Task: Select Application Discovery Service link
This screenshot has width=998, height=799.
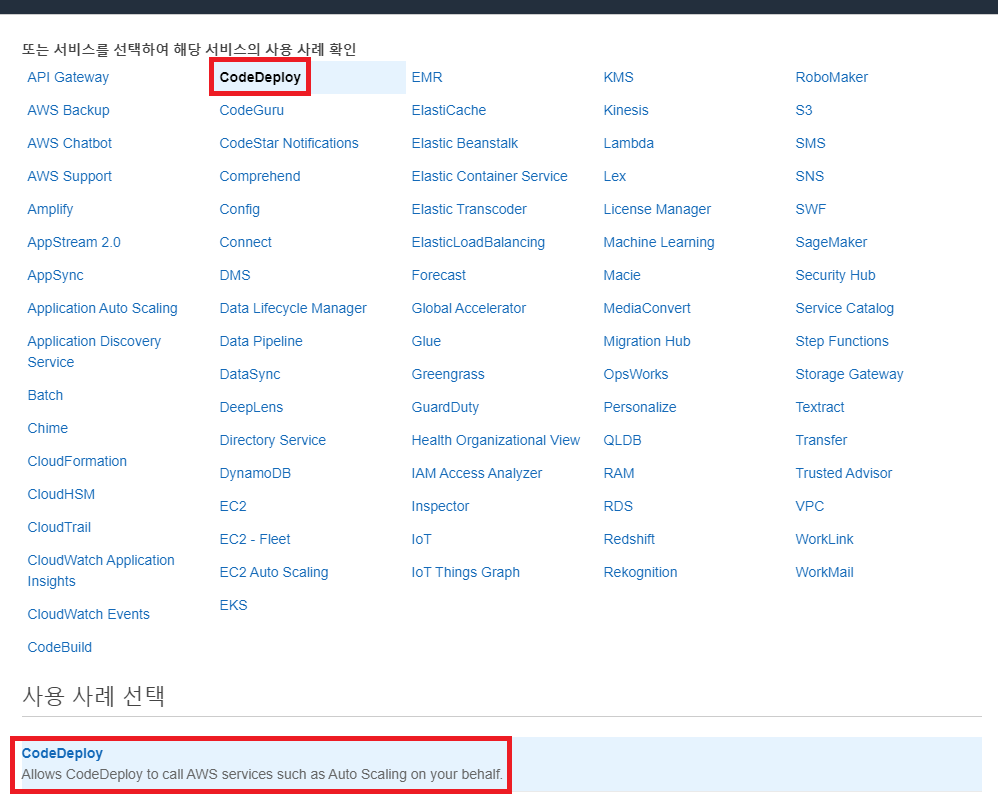Action: coord(94,351)
